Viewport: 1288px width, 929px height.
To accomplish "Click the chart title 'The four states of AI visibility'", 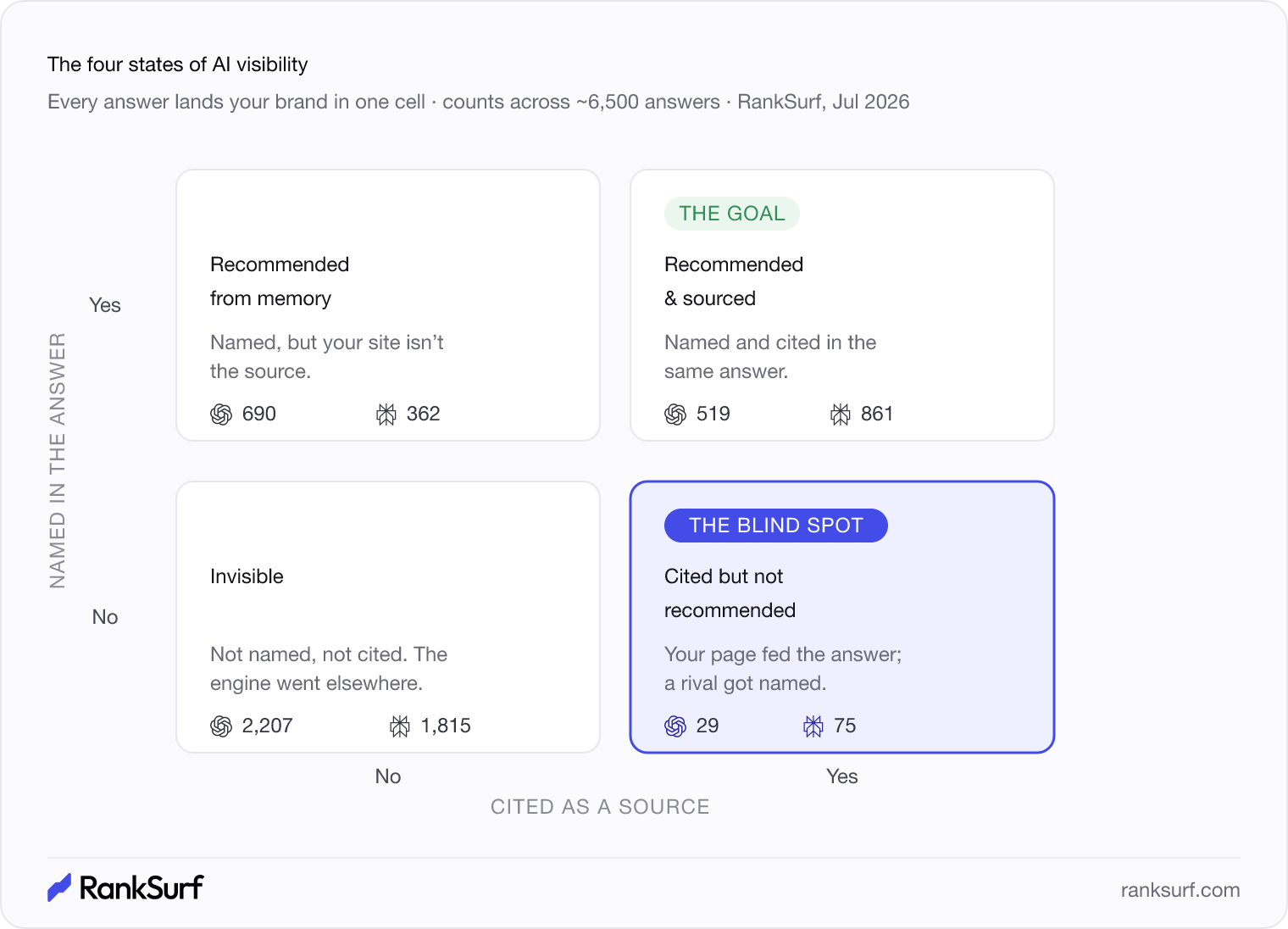I will (x=178, y=64).
